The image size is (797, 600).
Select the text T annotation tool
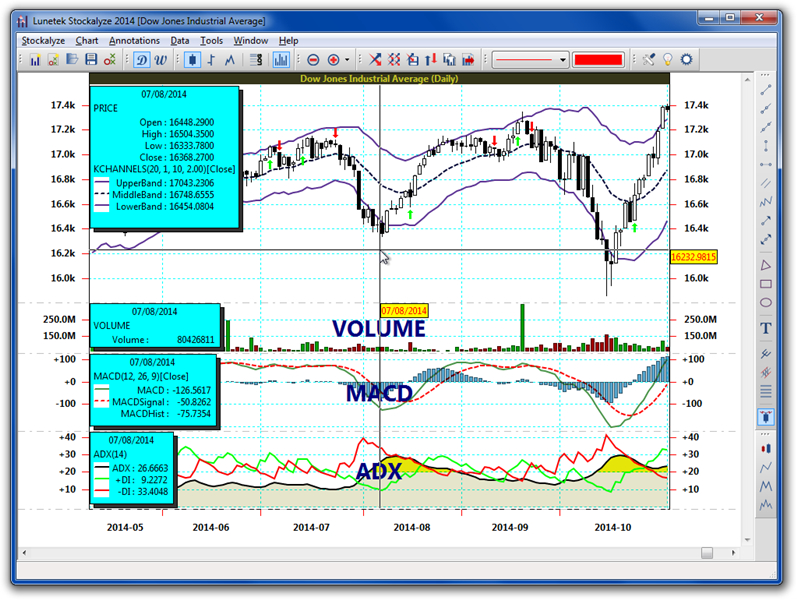click(766, 328)
